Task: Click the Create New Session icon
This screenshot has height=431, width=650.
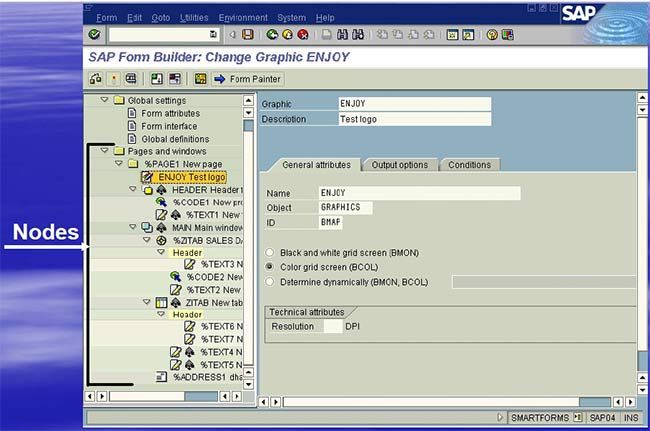Action: tap(452, 35)
